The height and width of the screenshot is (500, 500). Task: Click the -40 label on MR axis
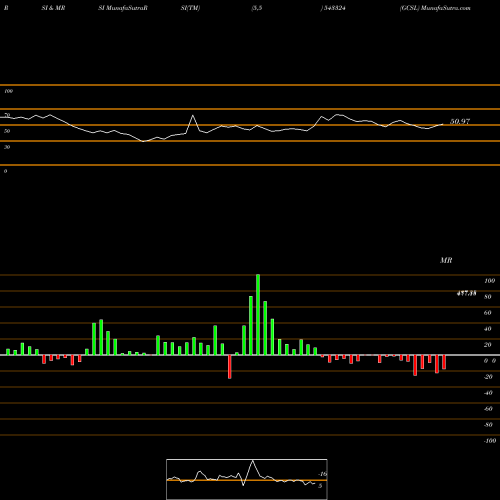(x=488, y=393)
